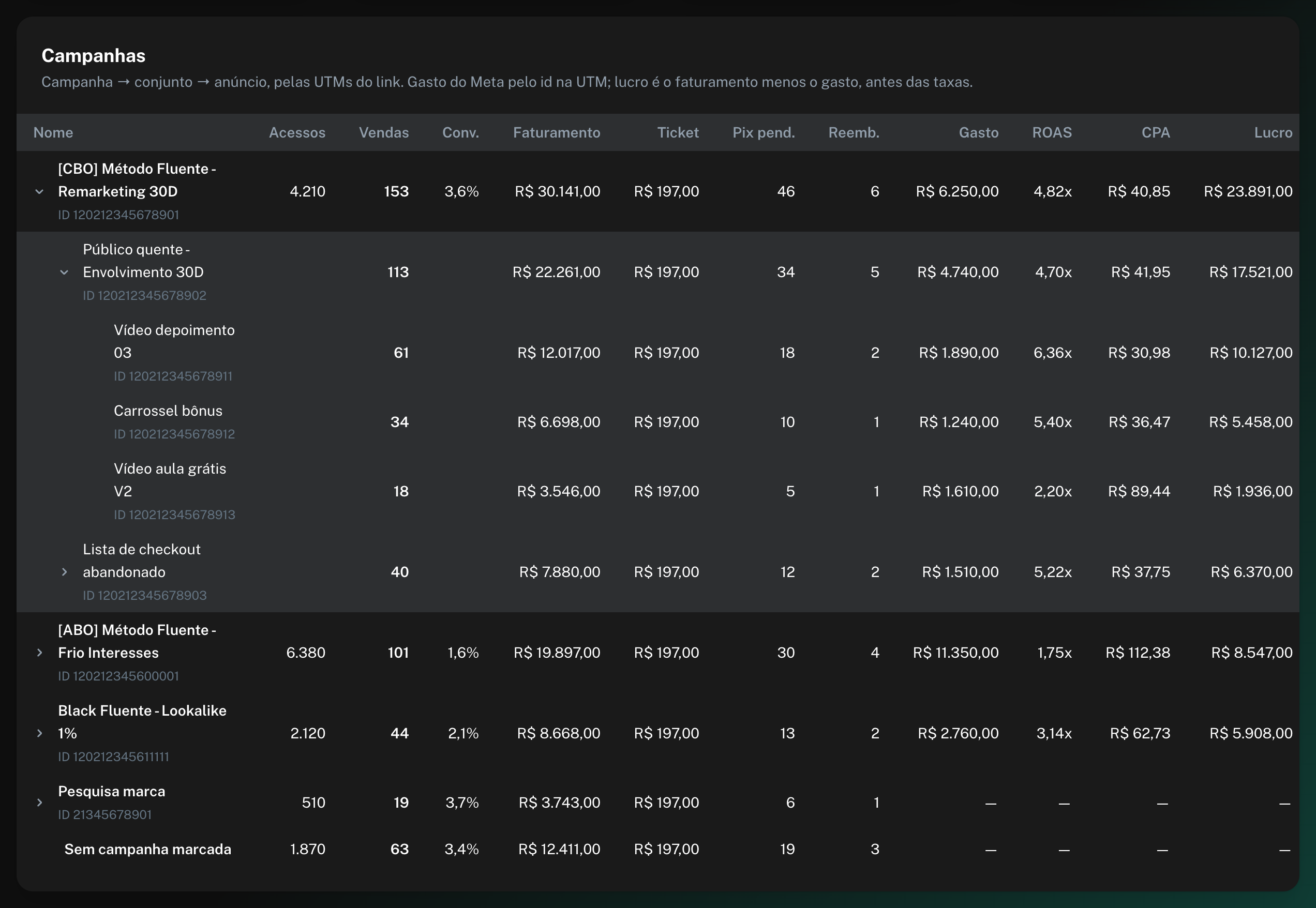Select the Vídeo depoimento 03 ad row
Viewport: 1316px width, 908px height.
pyautogui.click(x=658, y=353)
